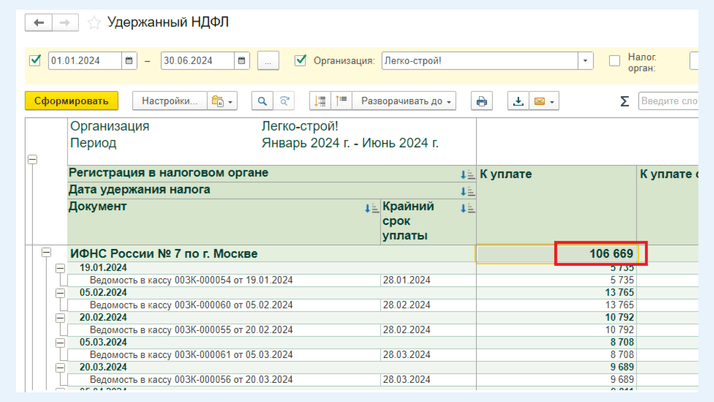Enable the Налог. орган checkbox
This screenshot has height=402, width=714.
pos(615,61)
